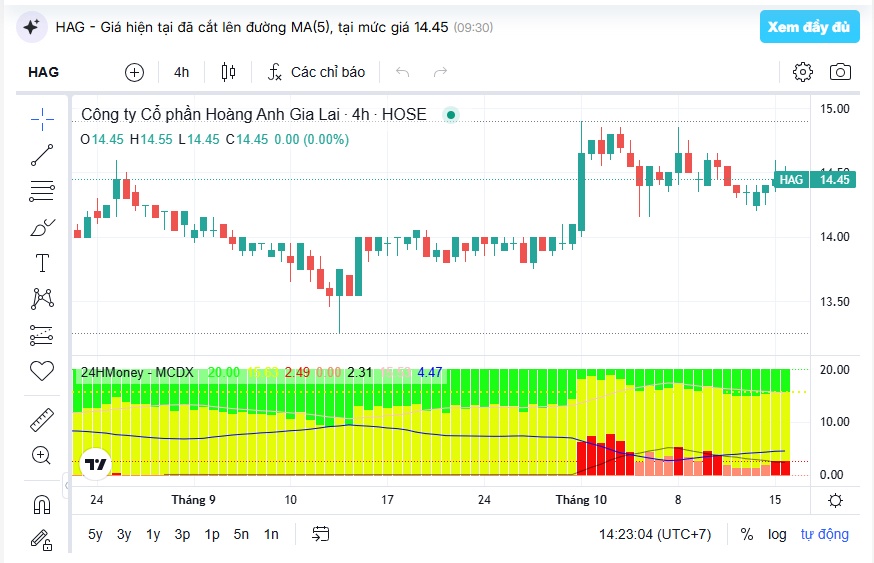Select the 1y time range
874x563 pixels.
(x=153, y=534)
